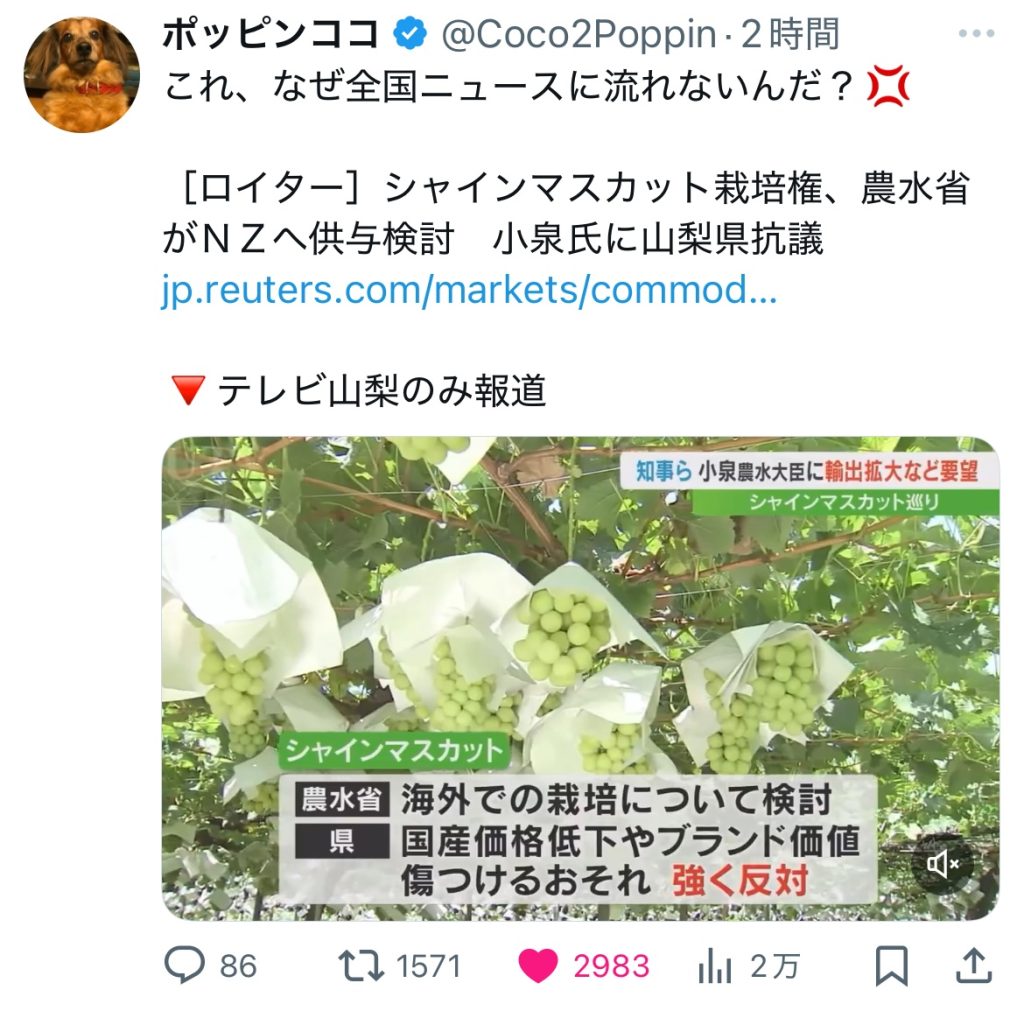Tap the share upload icon
1024x1011 pixels.
974,966
